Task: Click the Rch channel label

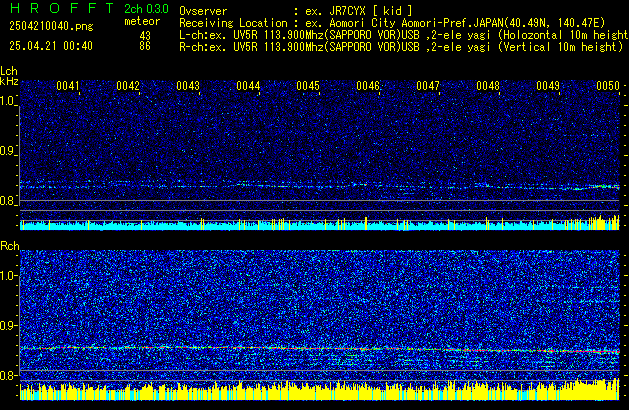Action: coord(10,246)
